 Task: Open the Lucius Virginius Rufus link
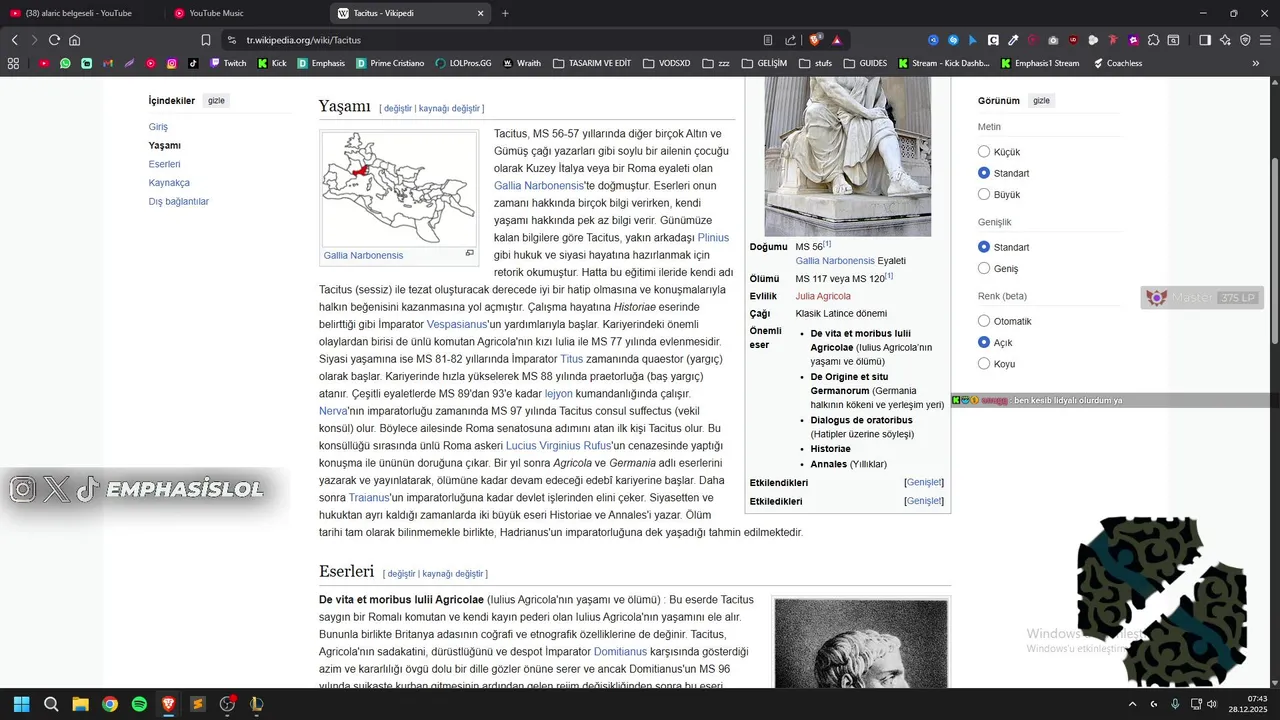[x=558, y=445]
